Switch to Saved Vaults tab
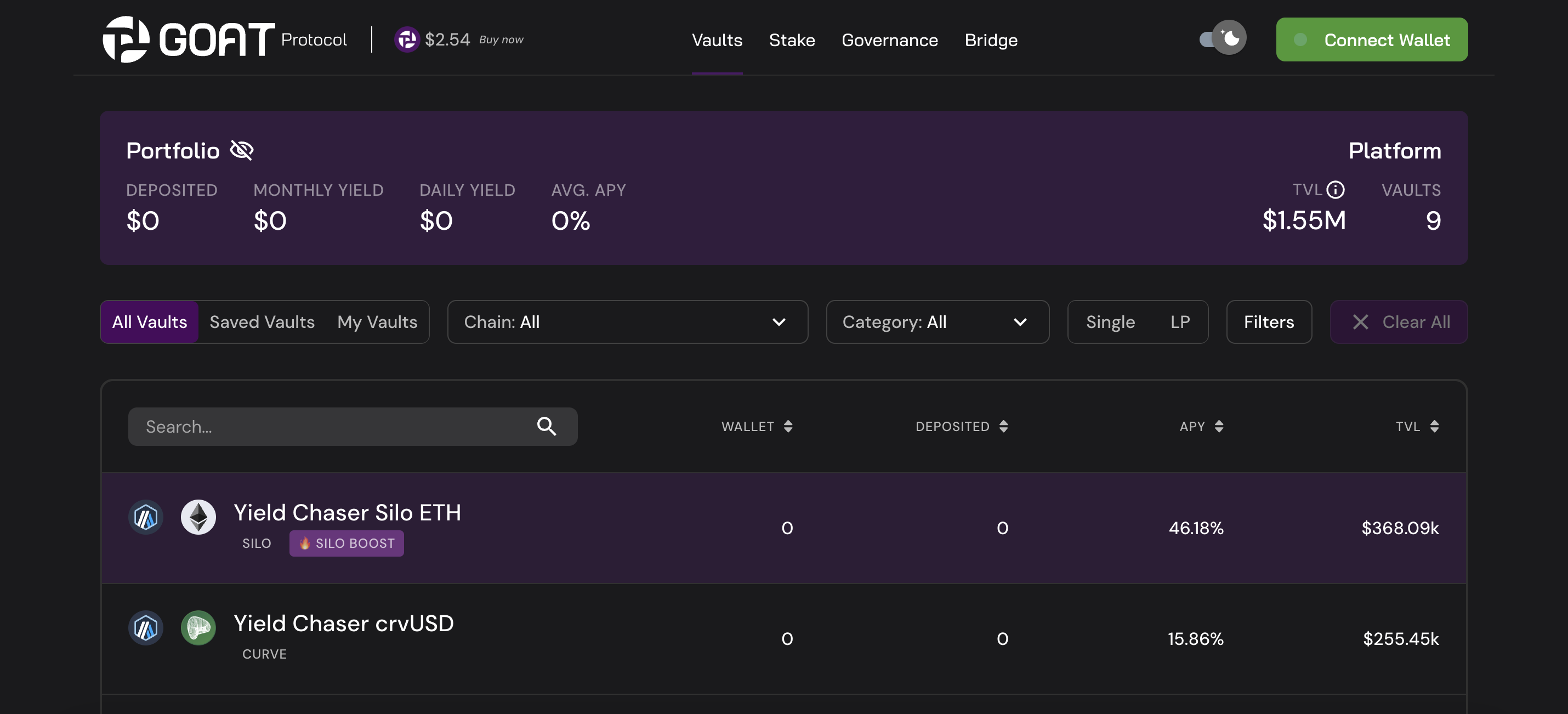Image resolution: width=1568 pixels, height=714 pixels. pos(263,322)
